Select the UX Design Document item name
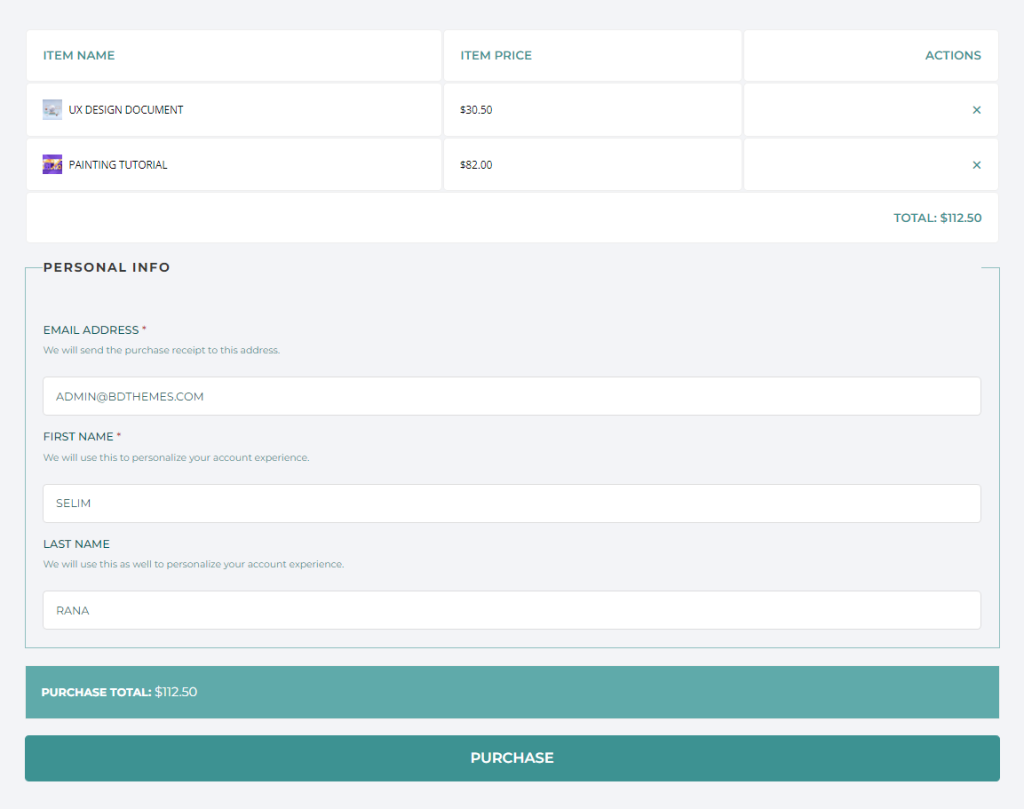The image size is (1024, 809). point(126,110)
